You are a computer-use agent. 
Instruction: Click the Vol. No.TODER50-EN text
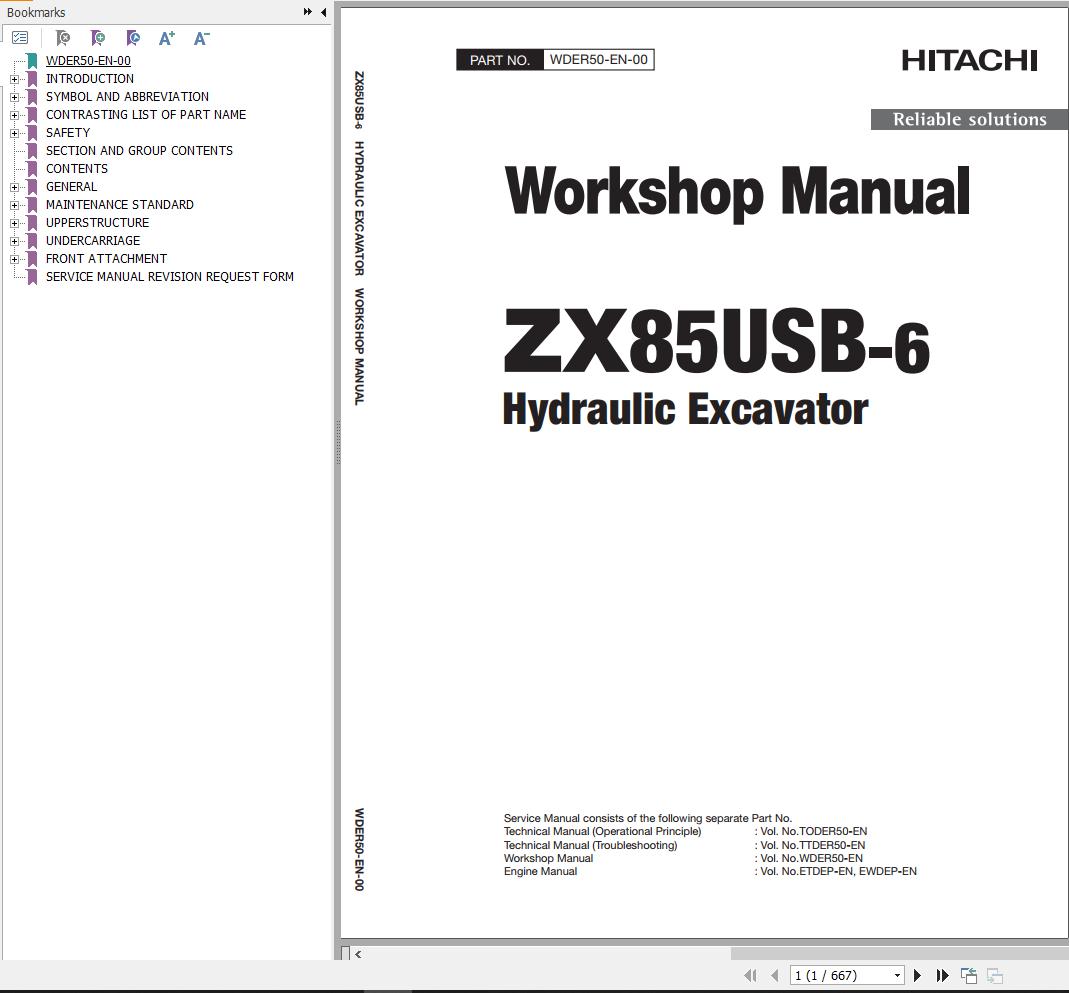coord(813,831)
